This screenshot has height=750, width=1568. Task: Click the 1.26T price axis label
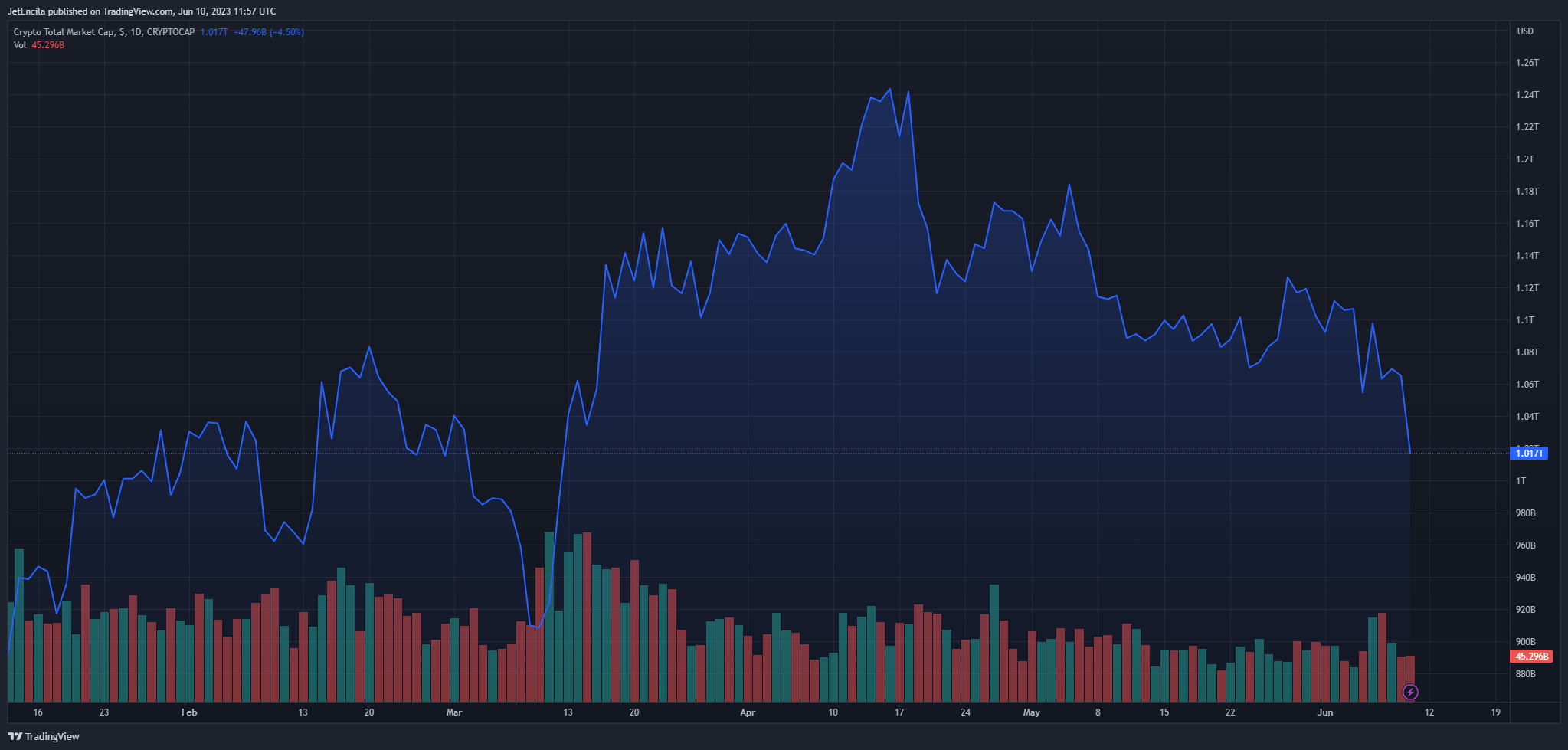click(1527, 63)
